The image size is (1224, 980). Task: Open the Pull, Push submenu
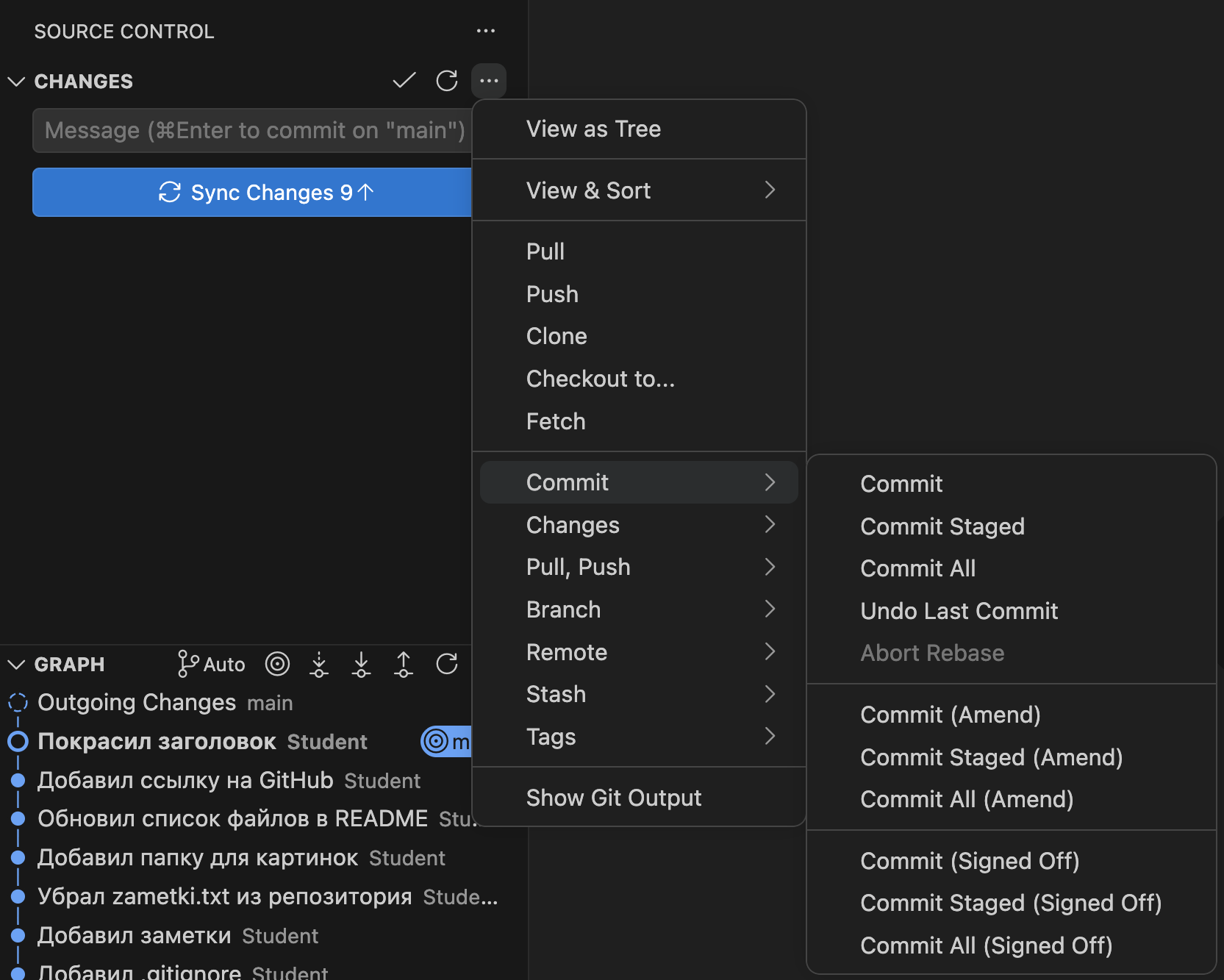tap(639, 567)
